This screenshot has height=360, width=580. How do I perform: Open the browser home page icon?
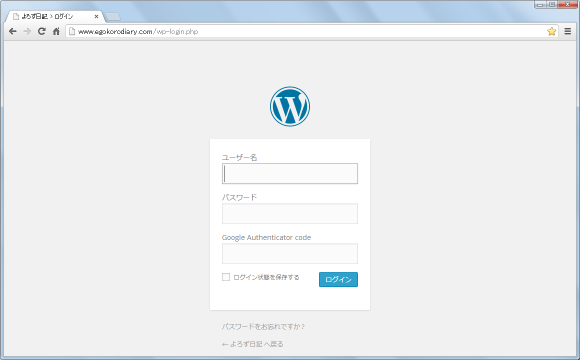tap(56, 31)
